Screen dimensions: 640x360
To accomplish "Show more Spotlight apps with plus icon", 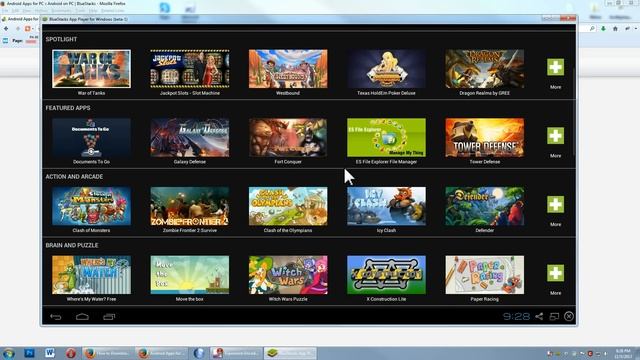I will tap(556, 67).
